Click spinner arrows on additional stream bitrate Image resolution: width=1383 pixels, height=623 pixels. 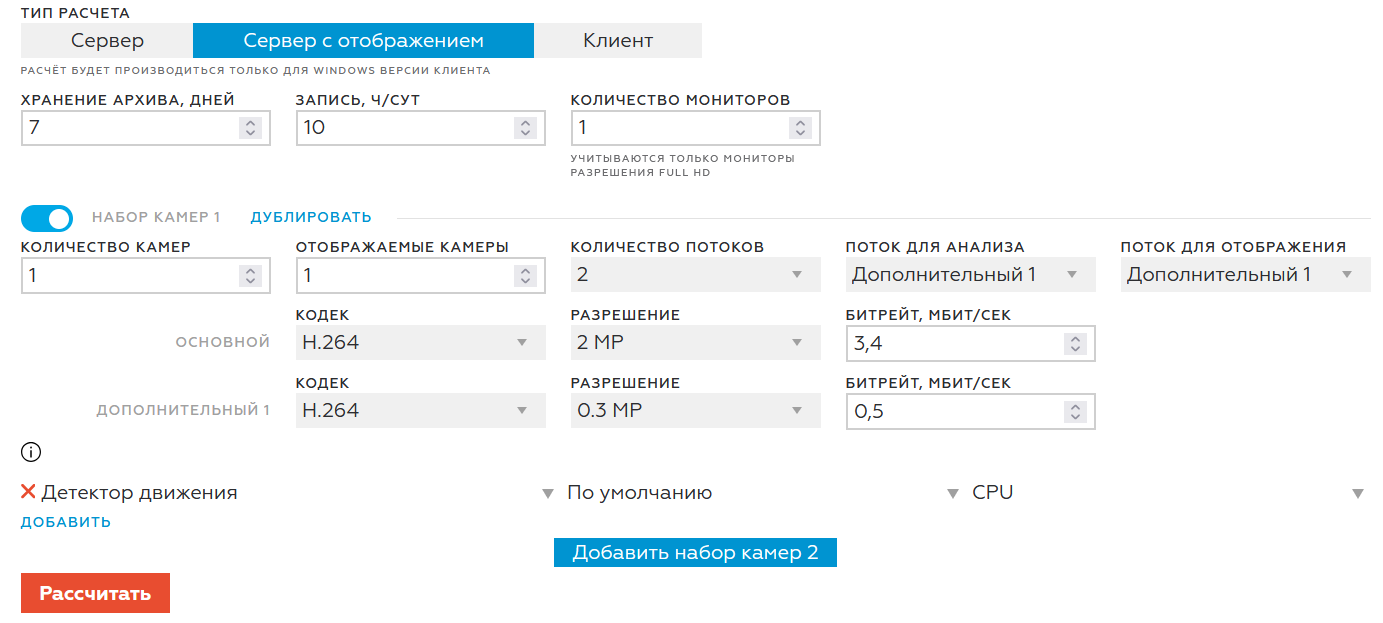pos(1075,412)
